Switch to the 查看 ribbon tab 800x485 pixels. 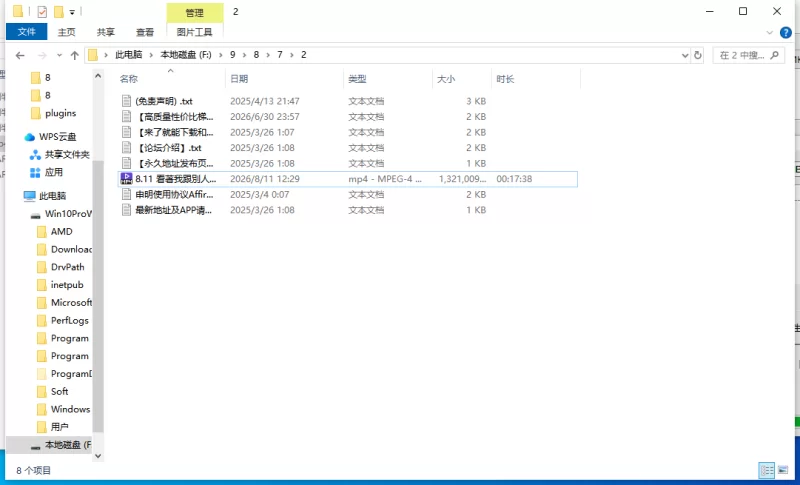145,32
